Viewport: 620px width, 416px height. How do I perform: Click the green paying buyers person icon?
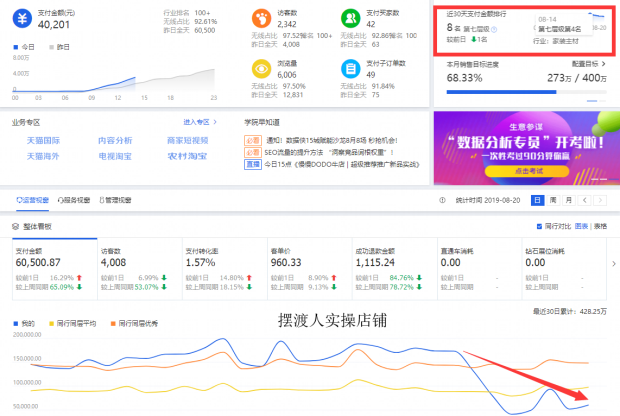tap(350, 19)
